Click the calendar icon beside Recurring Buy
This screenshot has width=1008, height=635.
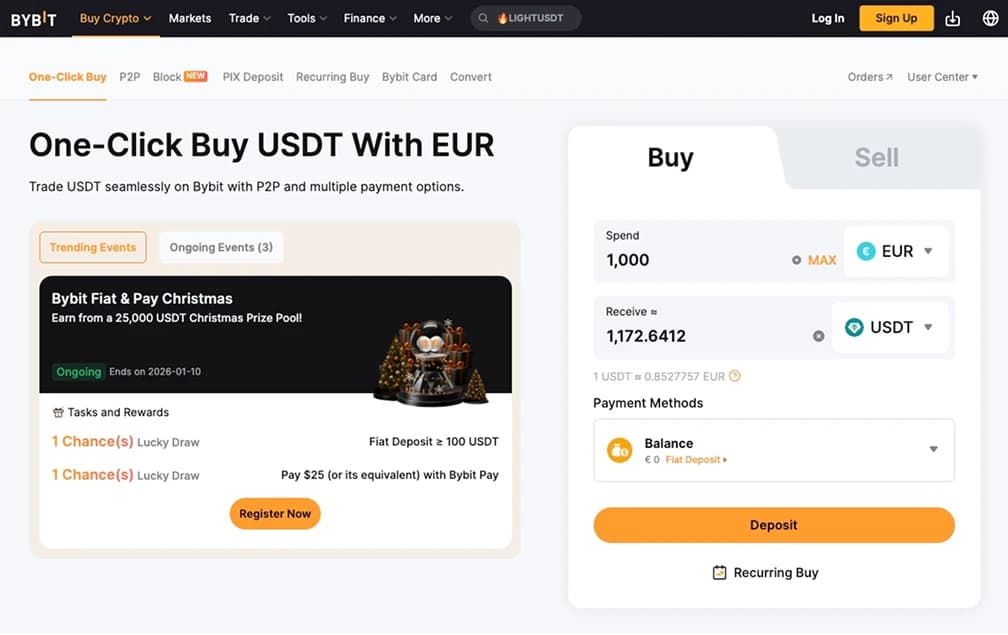pos(719,573)
